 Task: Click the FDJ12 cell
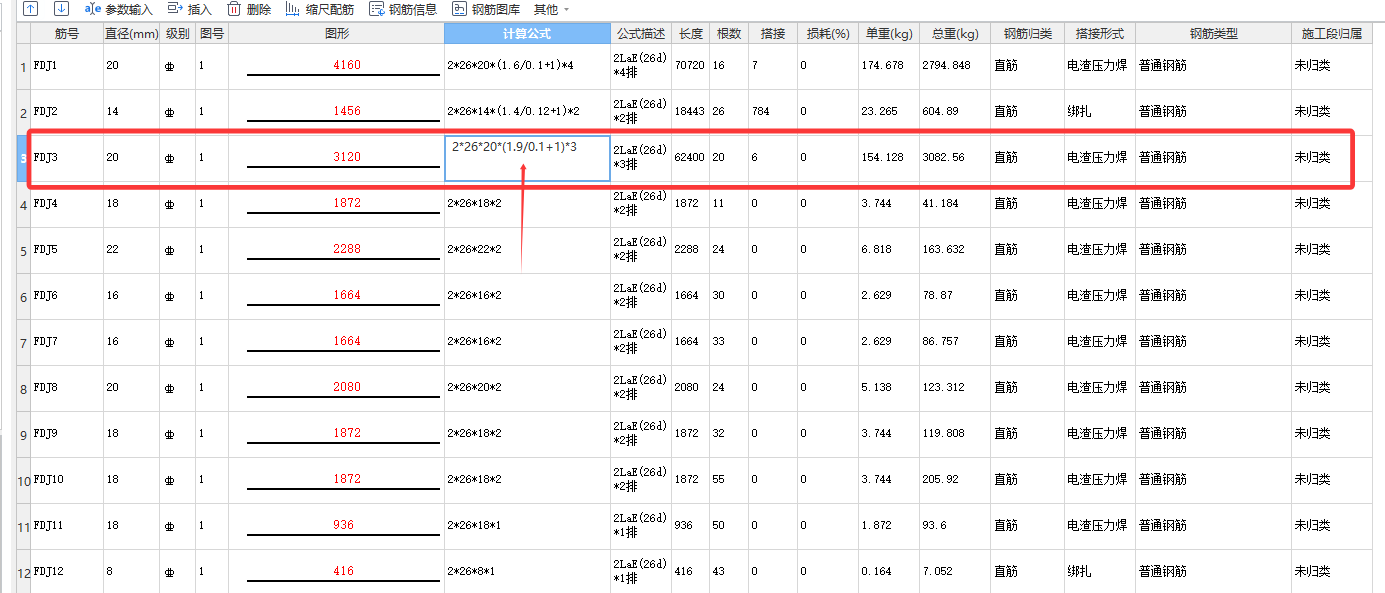pyautogui.click(x=67, y=572)
